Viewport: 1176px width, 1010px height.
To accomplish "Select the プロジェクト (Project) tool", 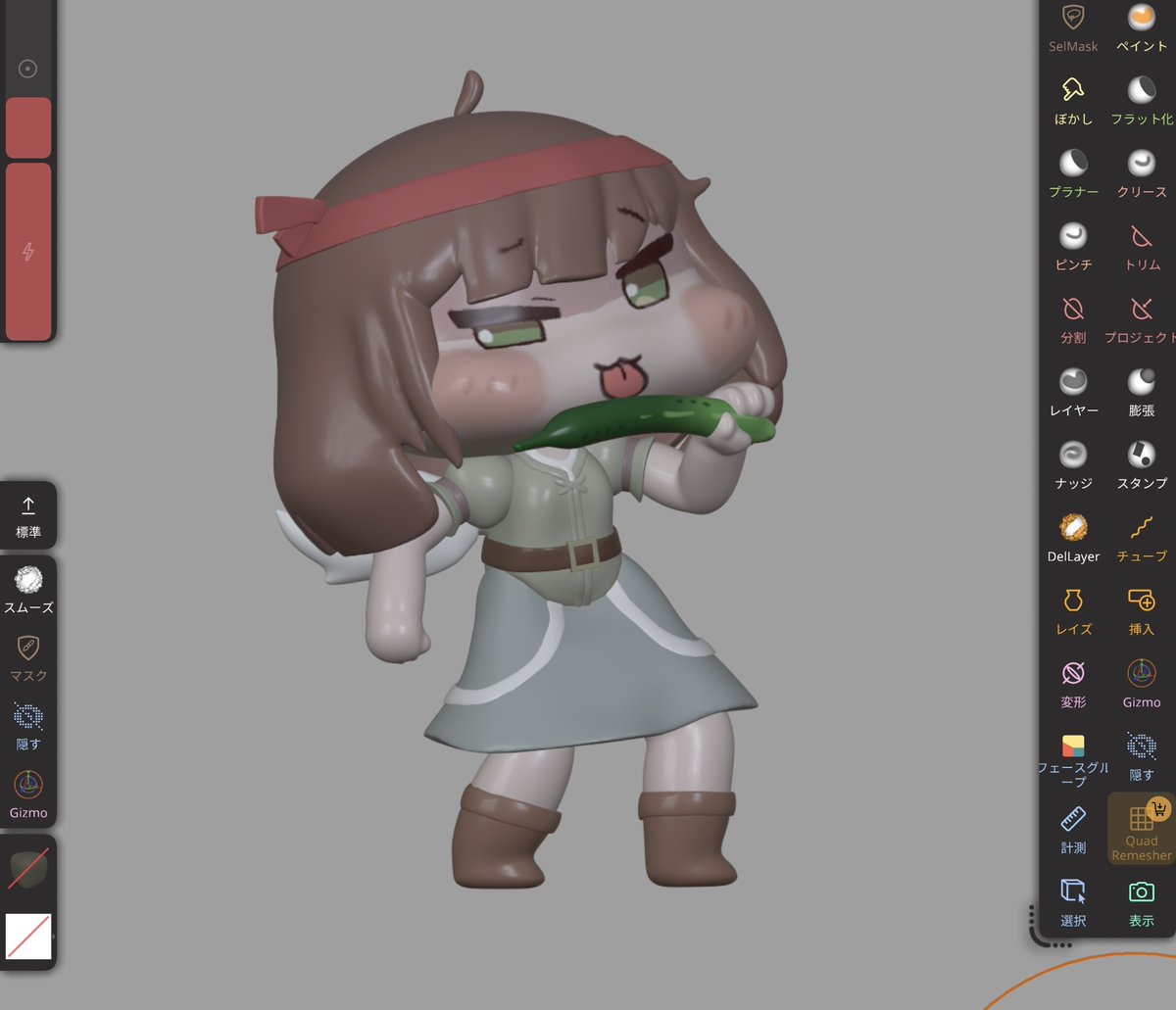I will [x=1142, y=318].
